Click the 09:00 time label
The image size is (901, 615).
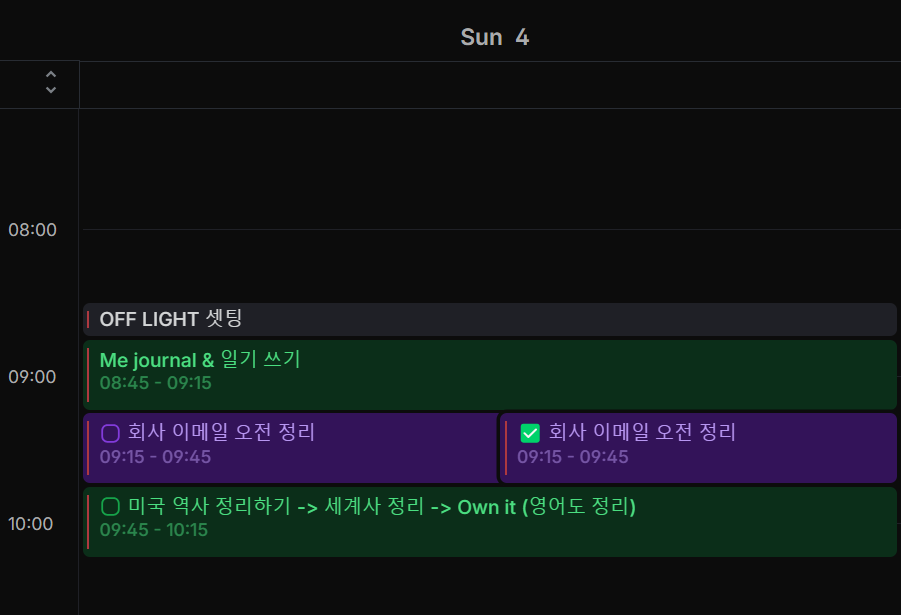pos(33,377)
